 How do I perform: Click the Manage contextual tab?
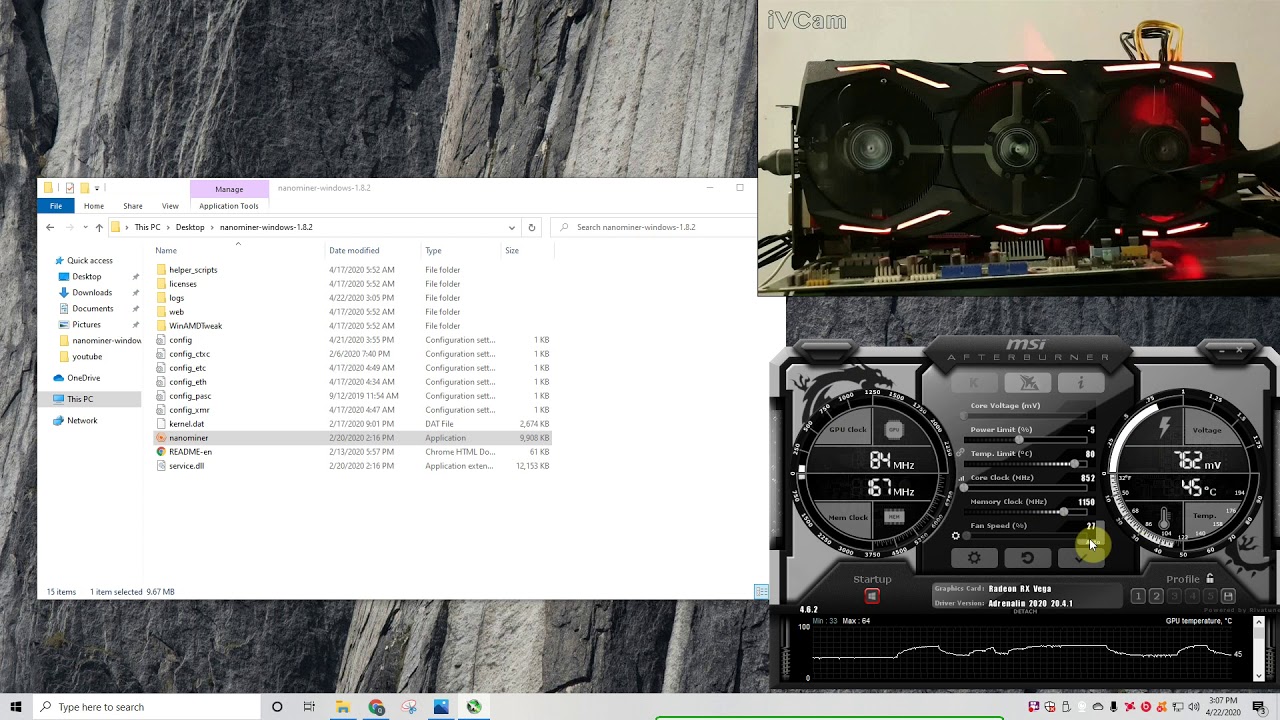[x=229, y=189]
